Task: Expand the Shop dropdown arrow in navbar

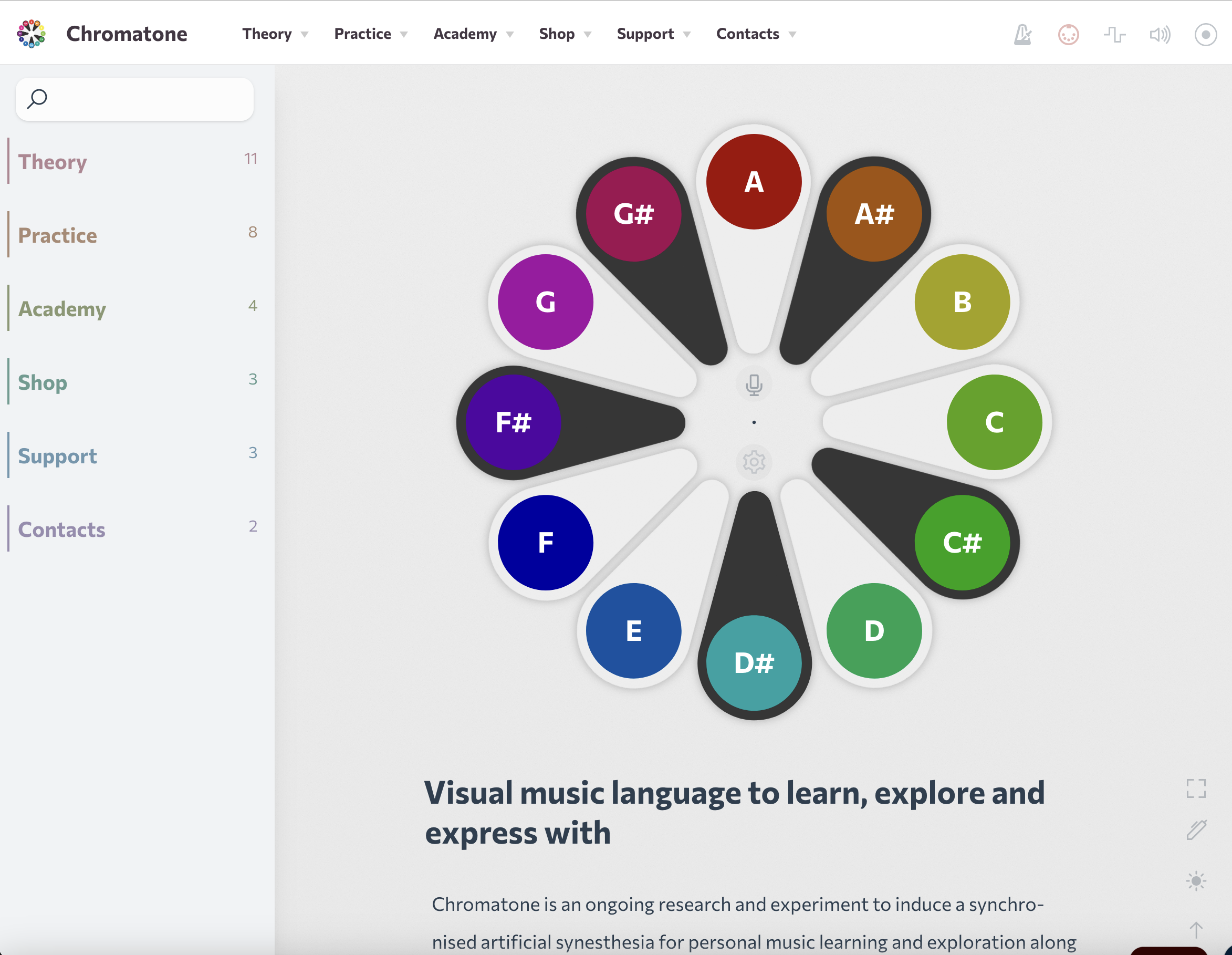Action: (x=588, y=35)
